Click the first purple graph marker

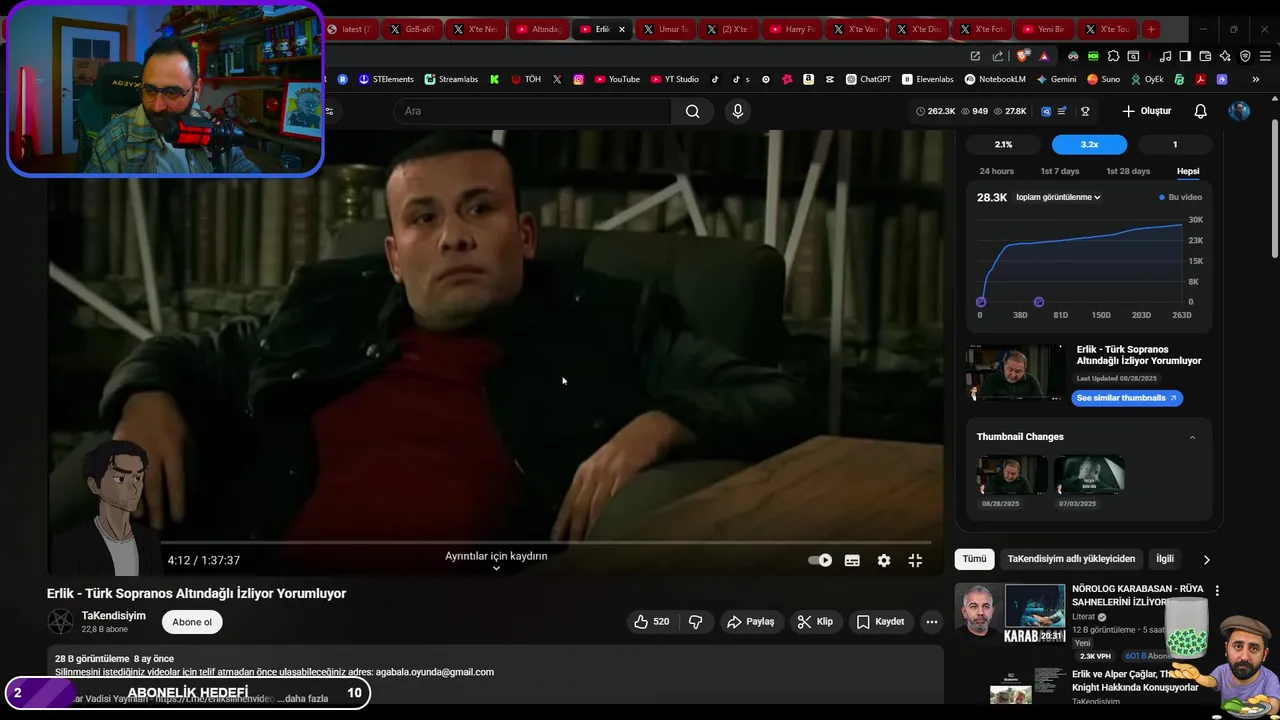click(981, 302)
